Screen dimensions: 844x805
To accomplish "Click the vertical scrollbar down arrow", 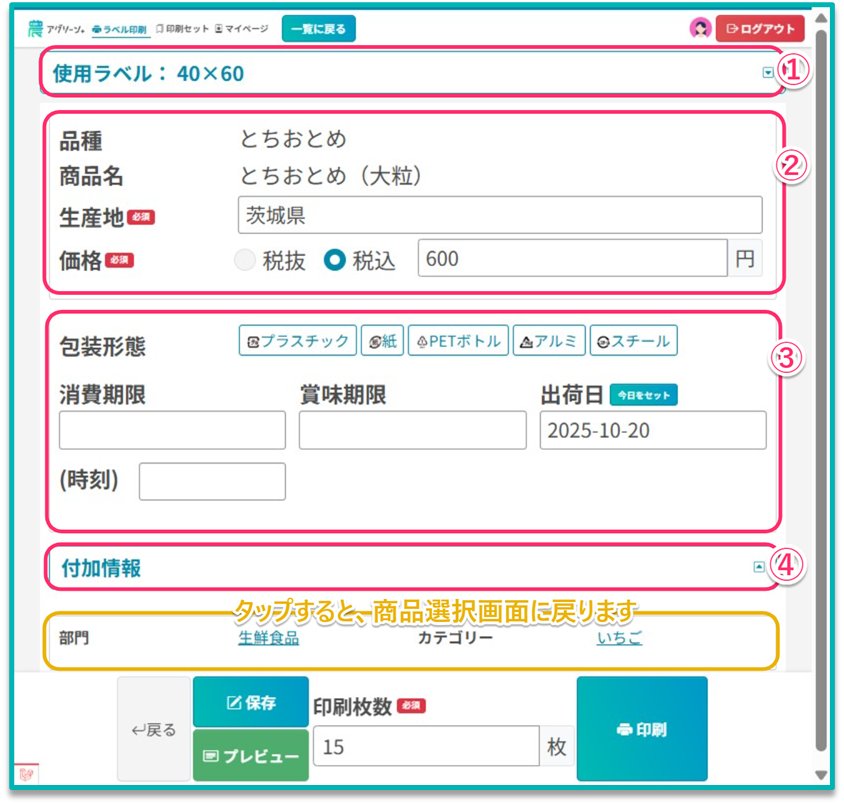I will [821, 774].
